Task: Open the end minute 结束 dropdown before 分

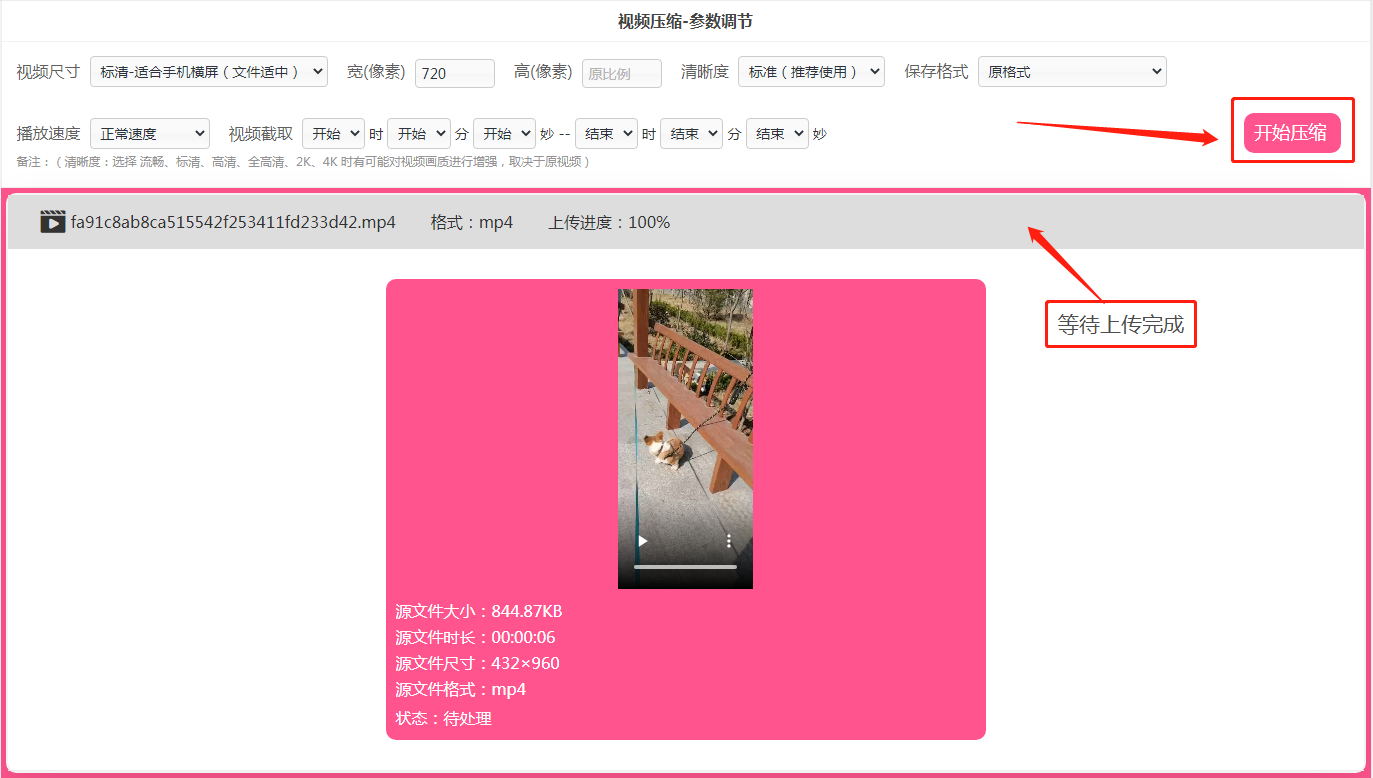Action: pos(691,133)
